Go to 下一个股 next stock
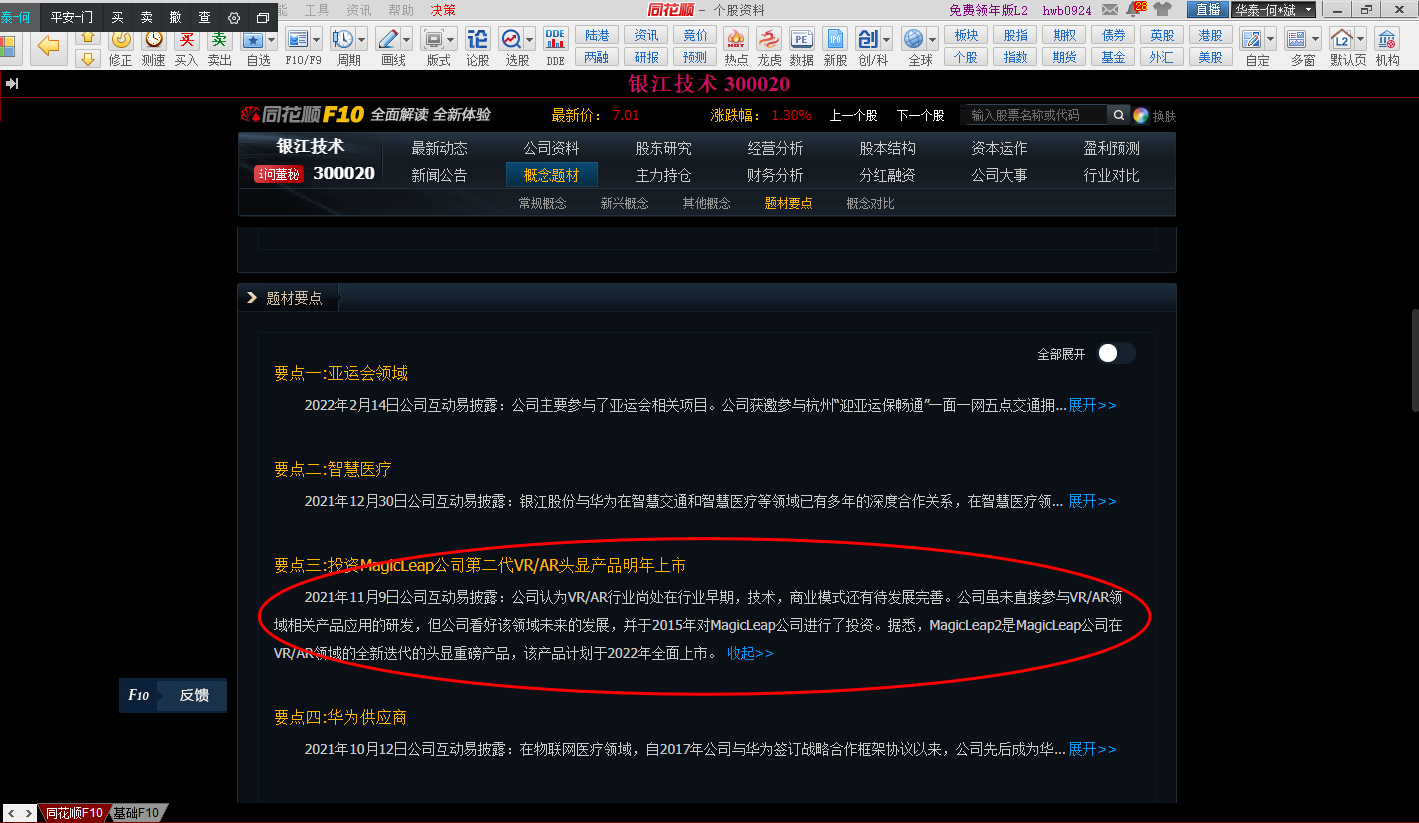This screenshot has width=1419, height=823. pyautogui.click(x=920, y=115)
